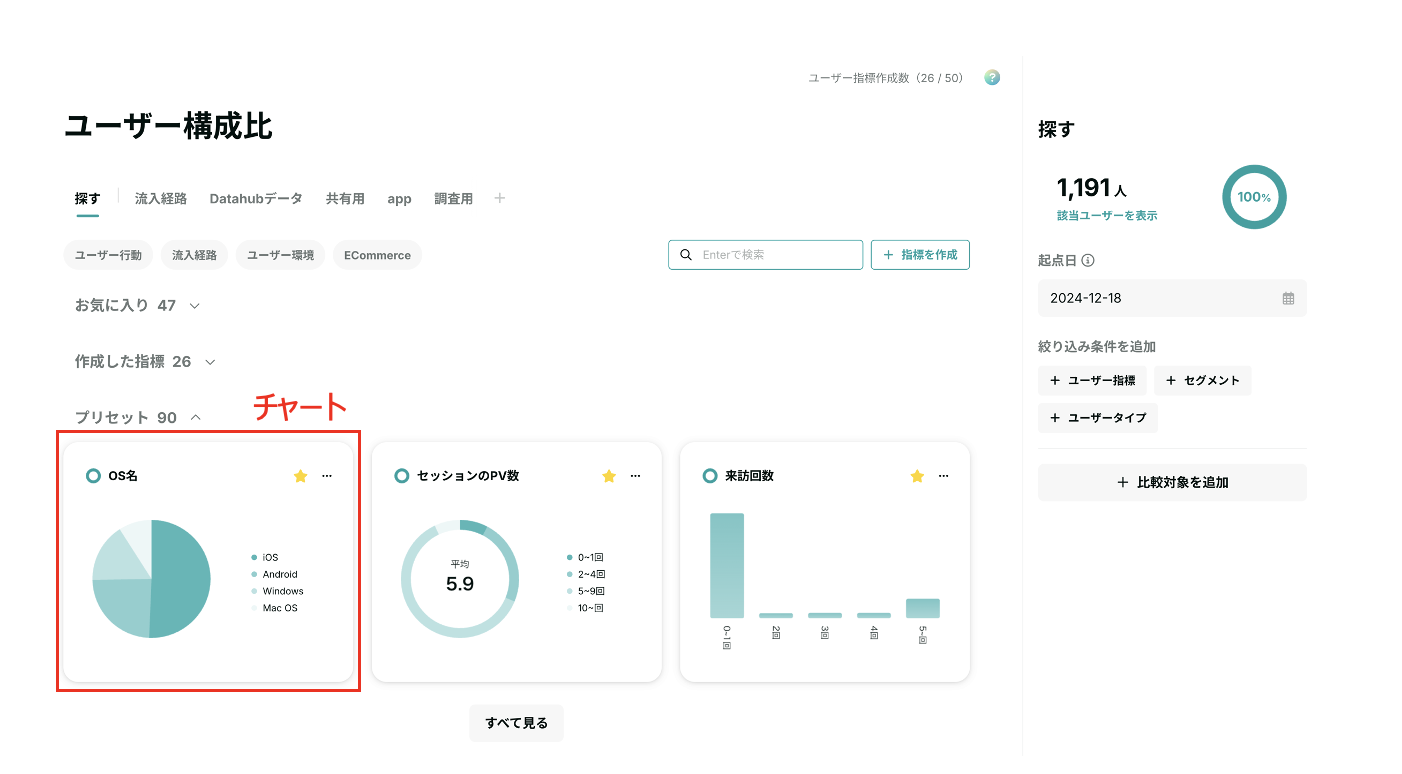Click the average 5.9 donut chart
This screenshot has height=774, width=1402.
[460, 579]
